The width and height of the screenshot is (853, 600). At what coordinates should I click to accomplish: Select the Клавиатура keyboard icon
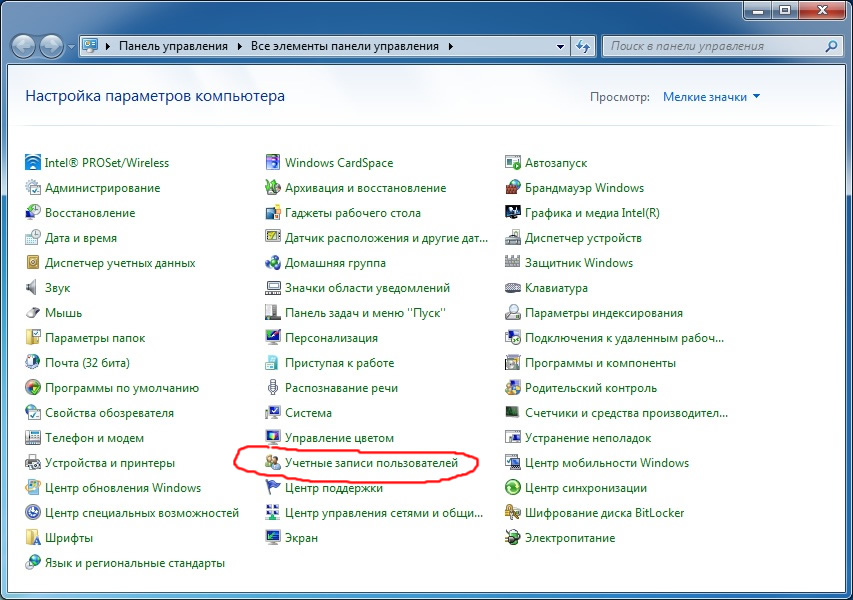[x=512, y=288]
